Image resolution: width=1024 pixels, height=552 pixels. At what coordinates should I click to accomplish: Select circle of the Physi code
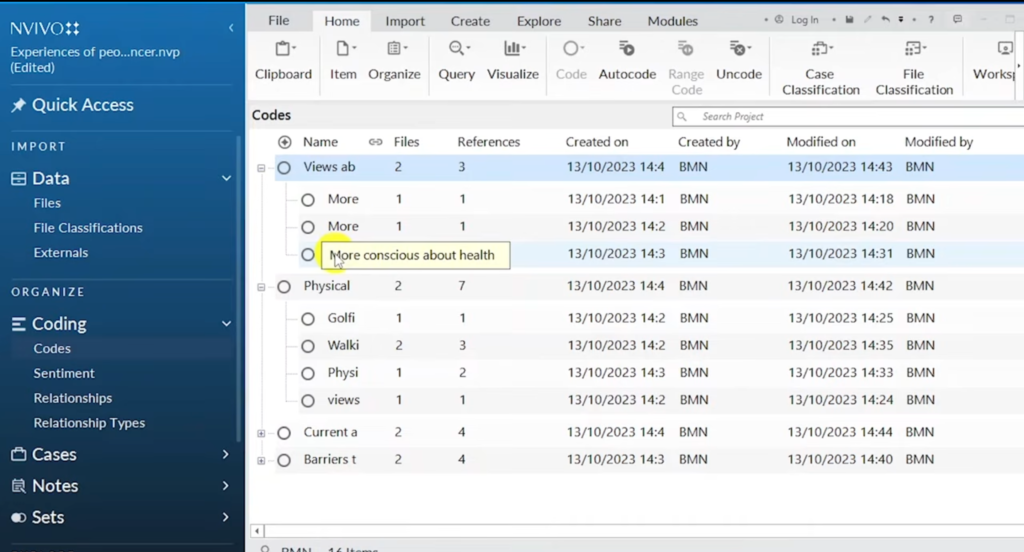tap(308, 374)
